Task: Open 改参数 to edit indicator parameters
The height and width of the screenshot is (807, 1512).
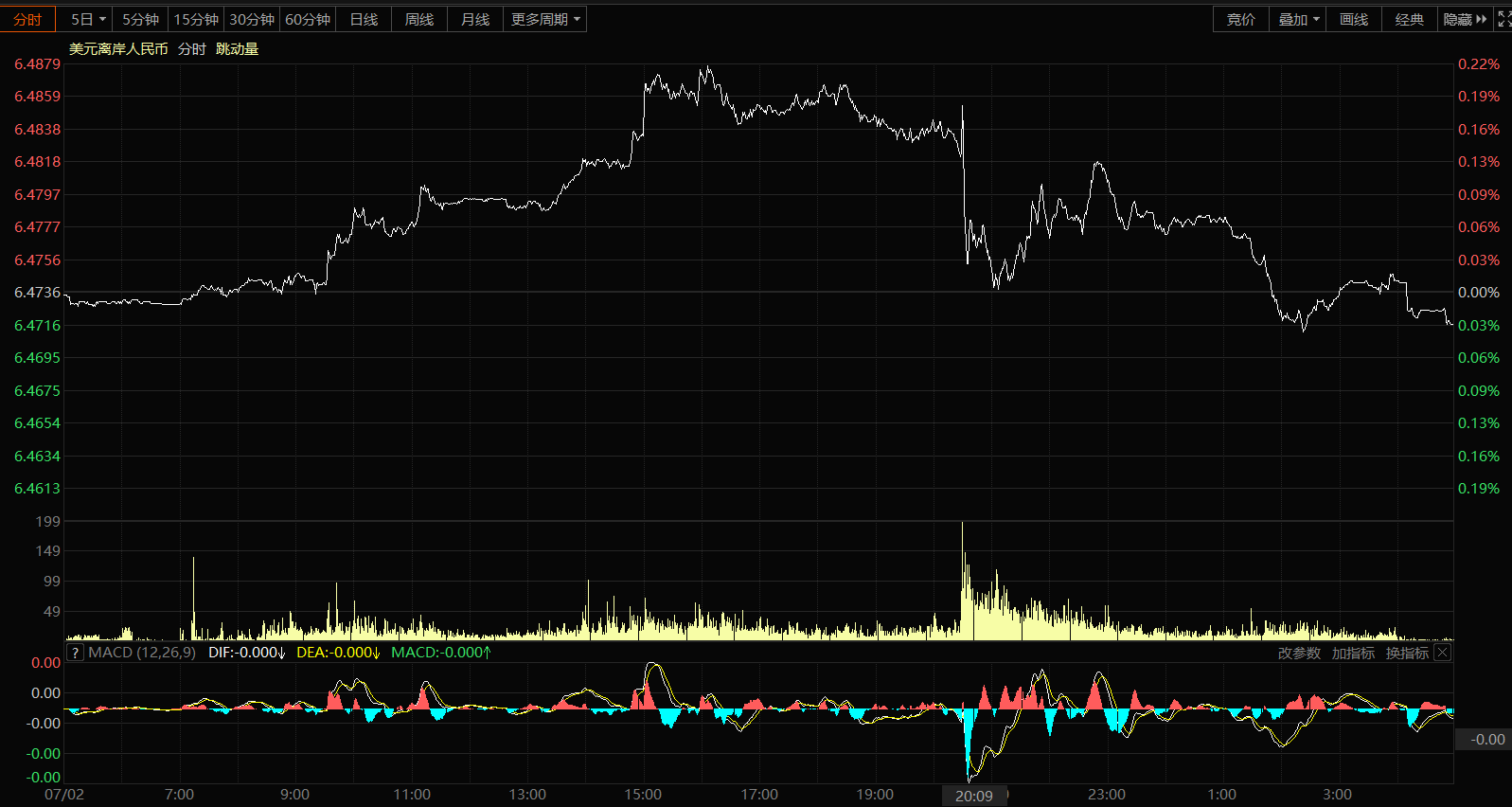Action: coord(1299,653)
